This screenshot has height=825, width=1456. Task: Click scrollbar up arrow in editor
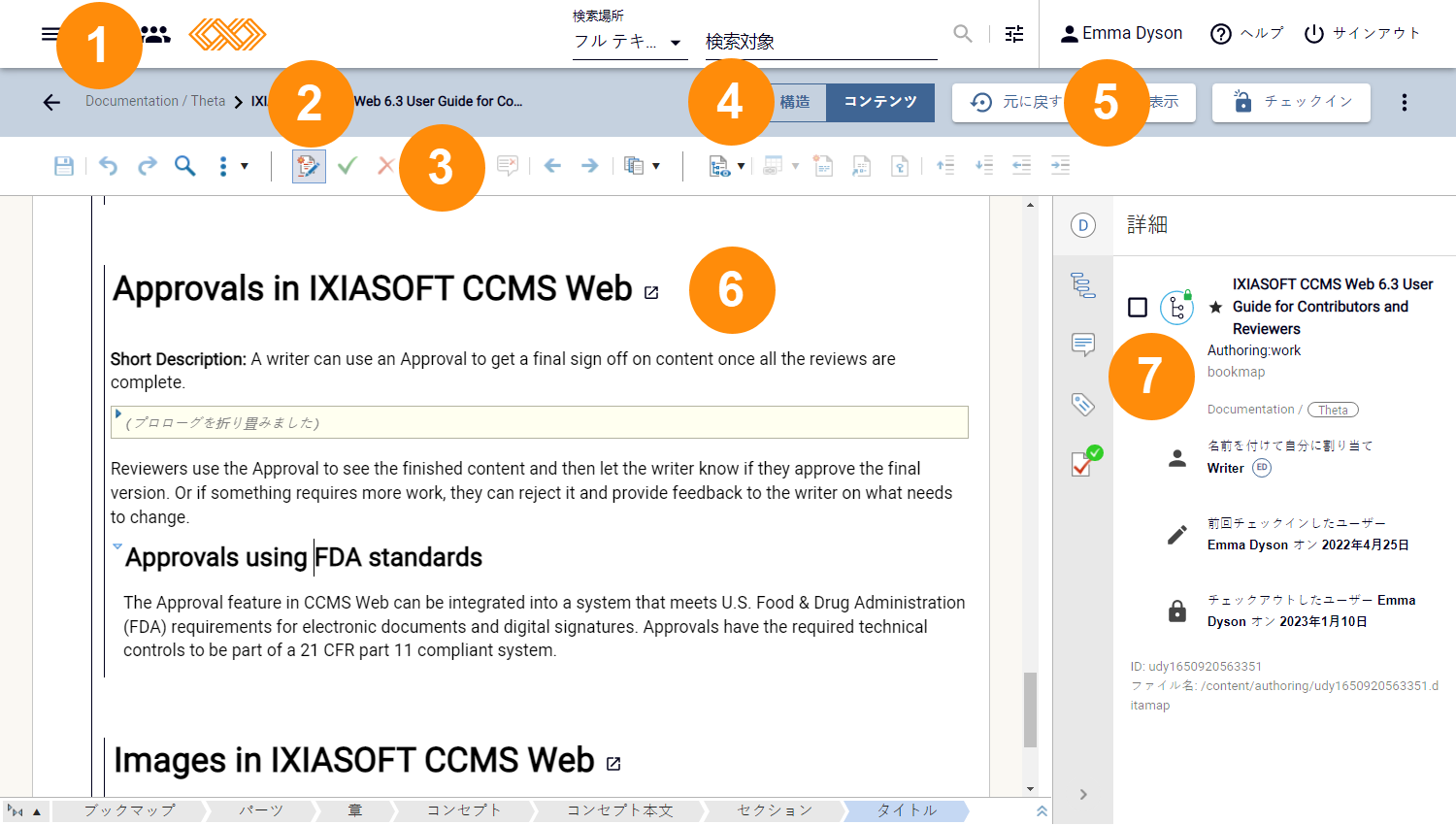(x=1030, y=205)
